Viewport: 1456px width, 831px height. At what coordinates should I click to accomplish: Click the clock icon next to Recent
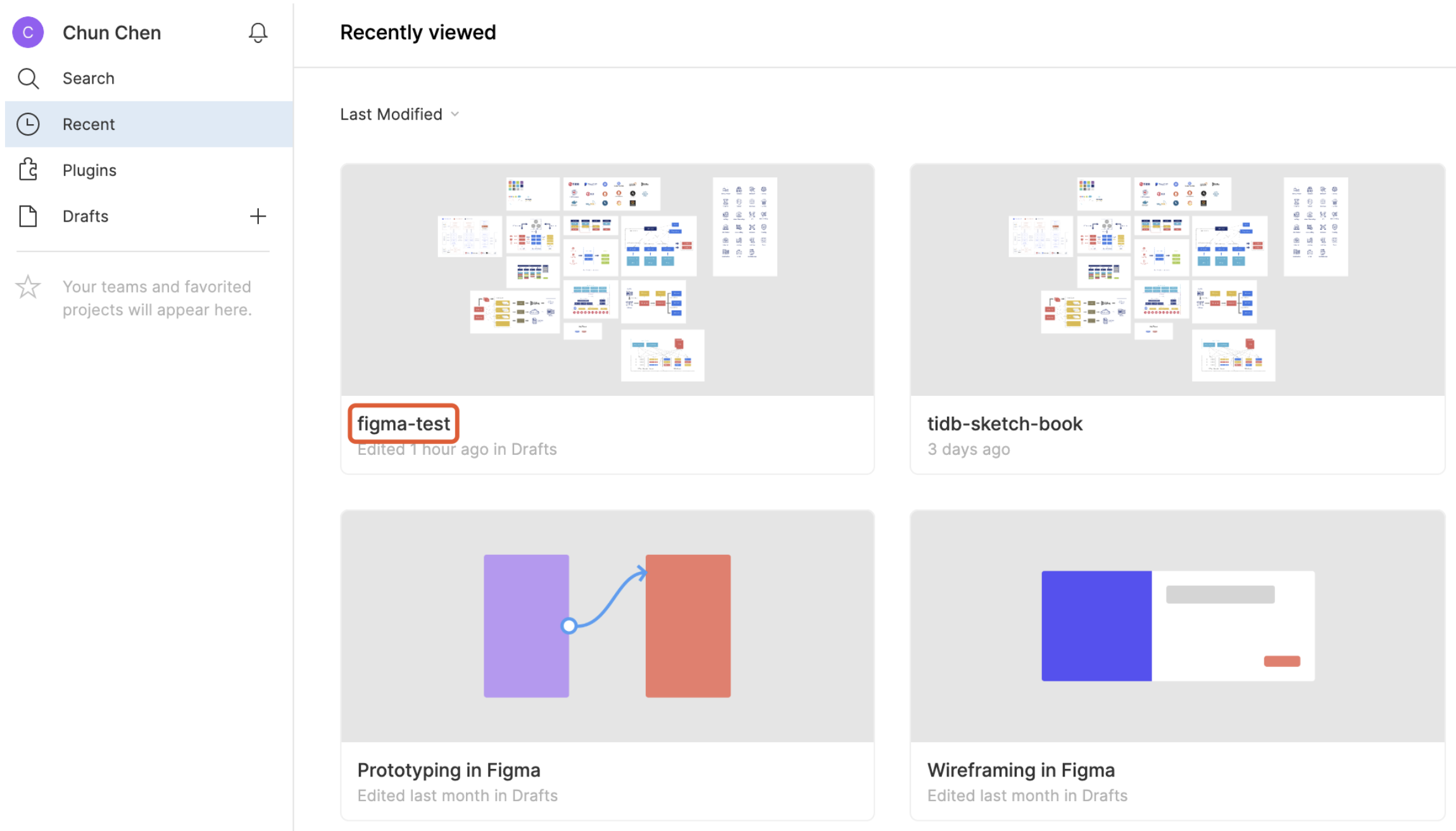coord(28,124)
